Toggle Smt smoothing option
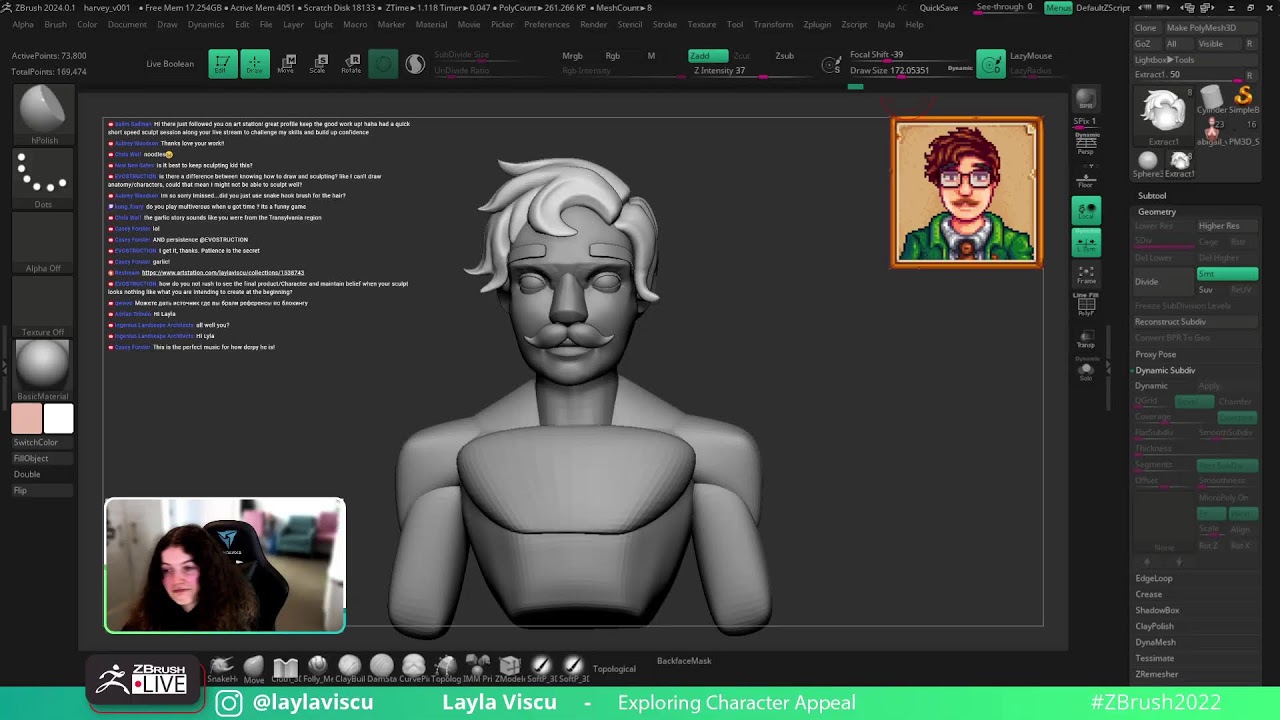 click(x=1227, y=274)
